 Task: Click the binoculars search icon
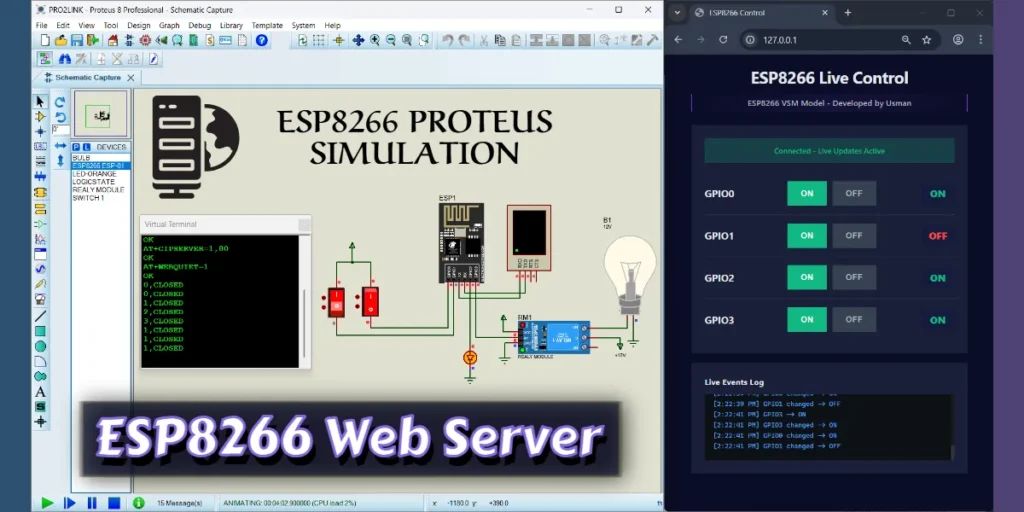65,59
